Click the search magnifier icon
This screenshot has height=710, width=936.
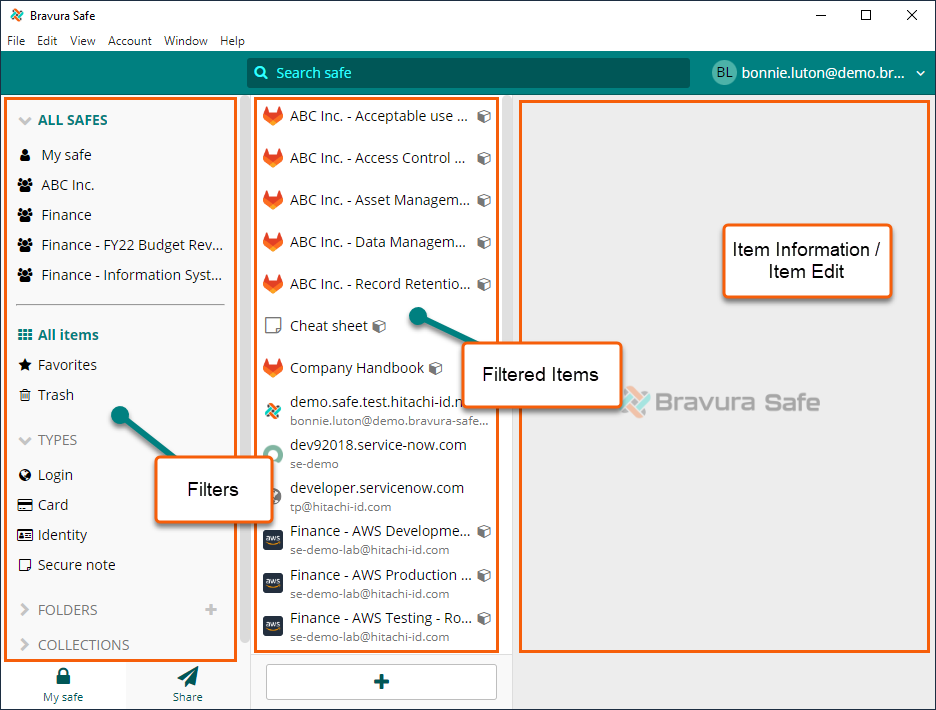click(261, 73)
